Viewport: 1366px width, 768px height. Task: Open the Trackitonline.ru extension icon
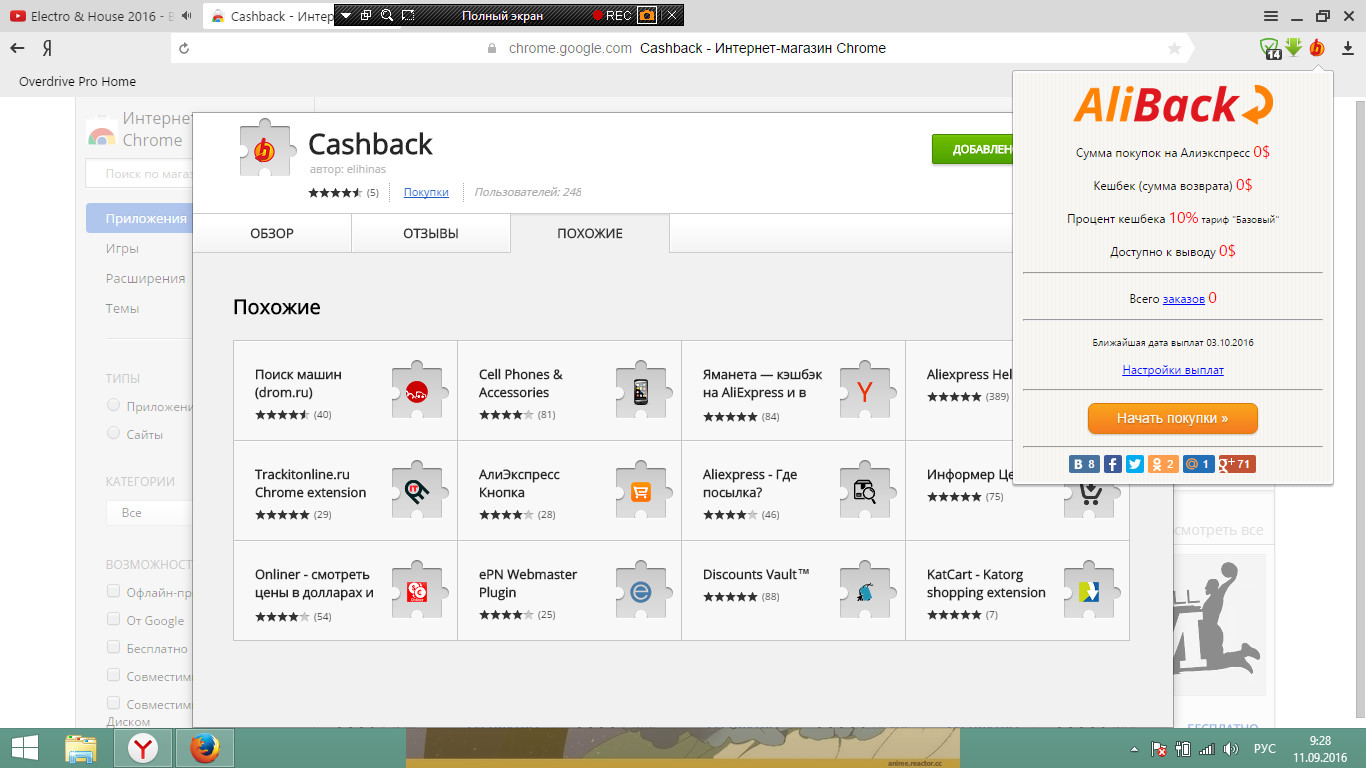click(417, 491)
